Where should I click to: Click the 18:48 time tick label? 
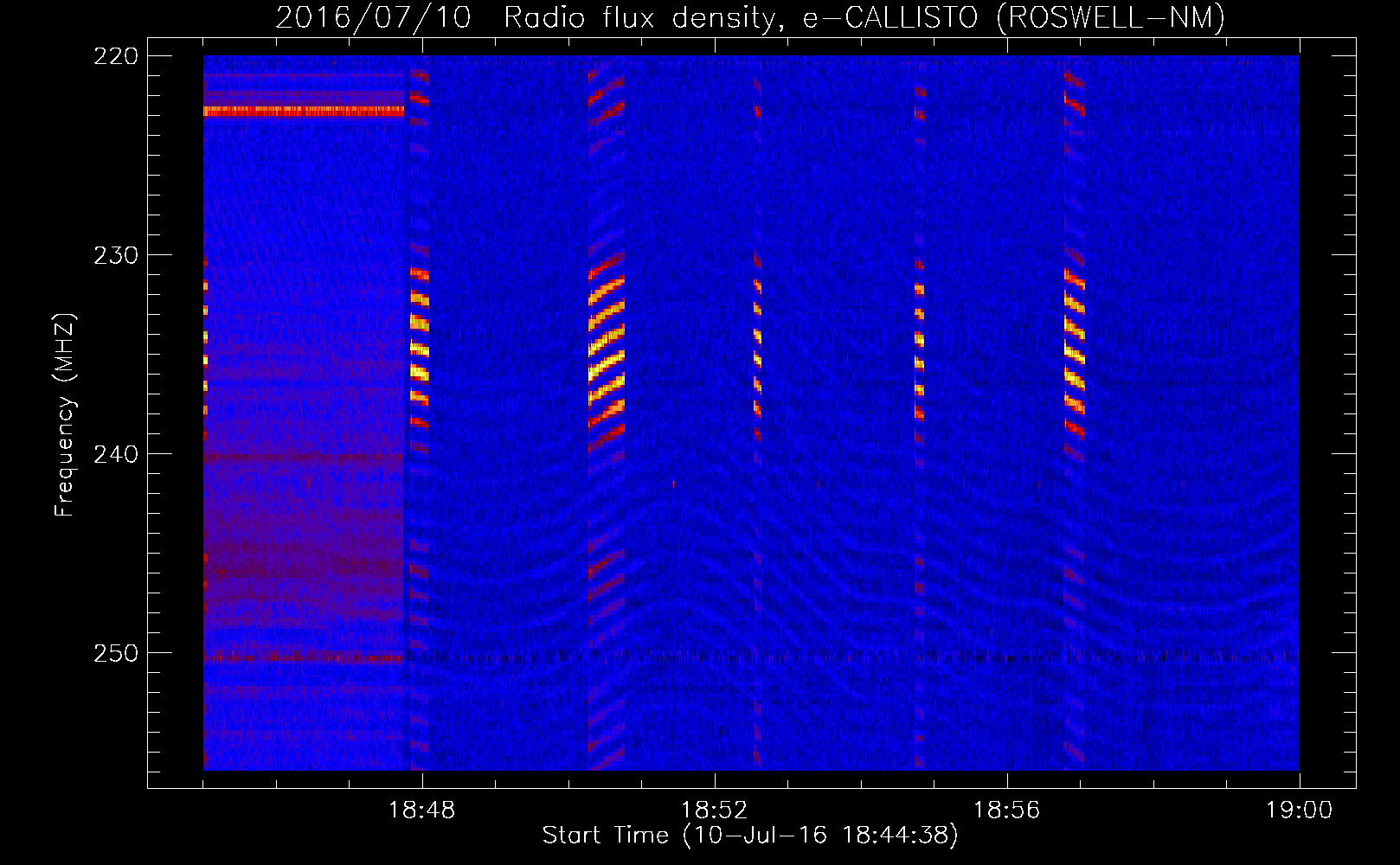[422, 811]
